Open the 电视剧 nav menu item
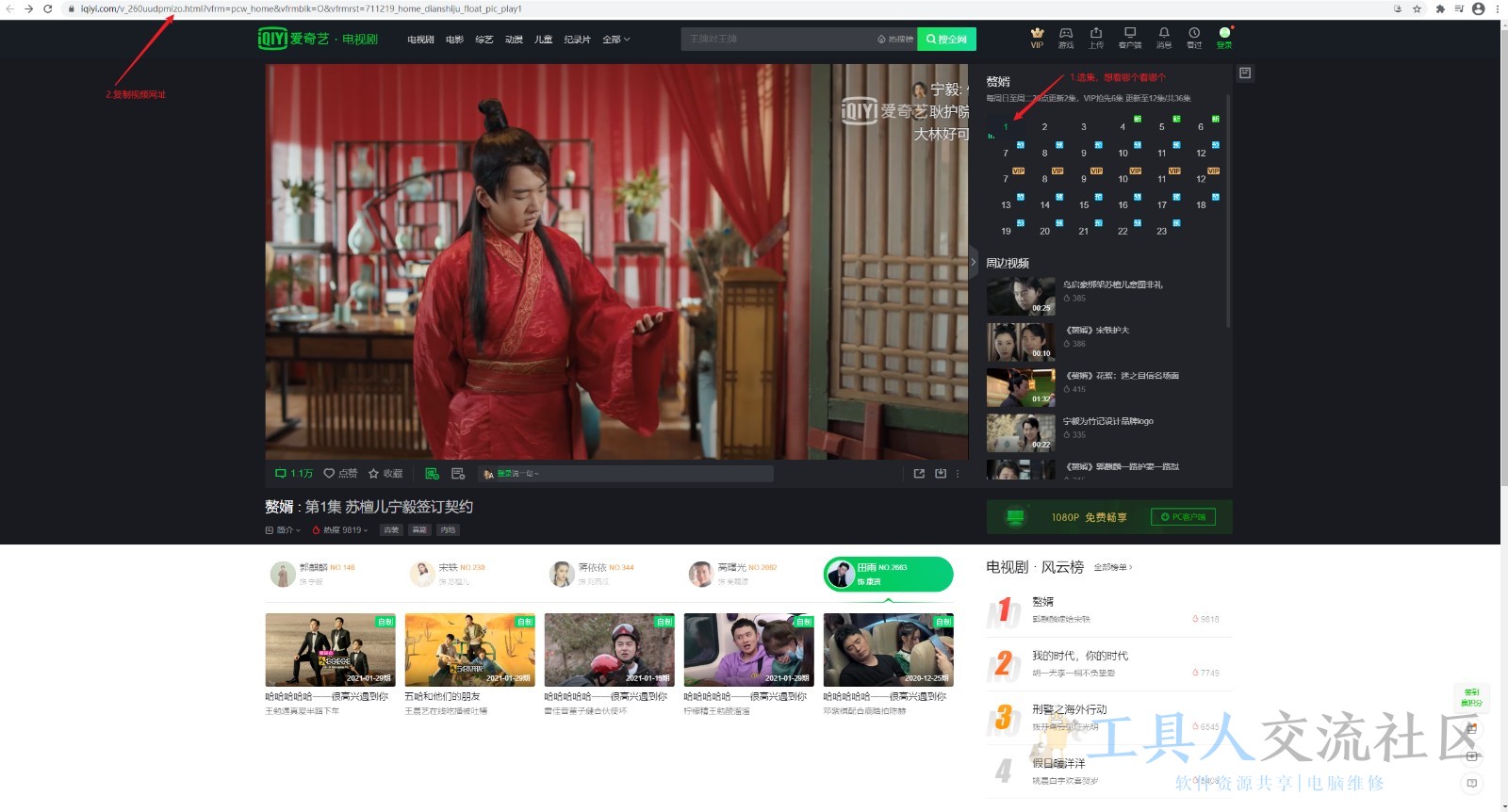This screenshot has width=1508, height=812. (x=420, y=40)
